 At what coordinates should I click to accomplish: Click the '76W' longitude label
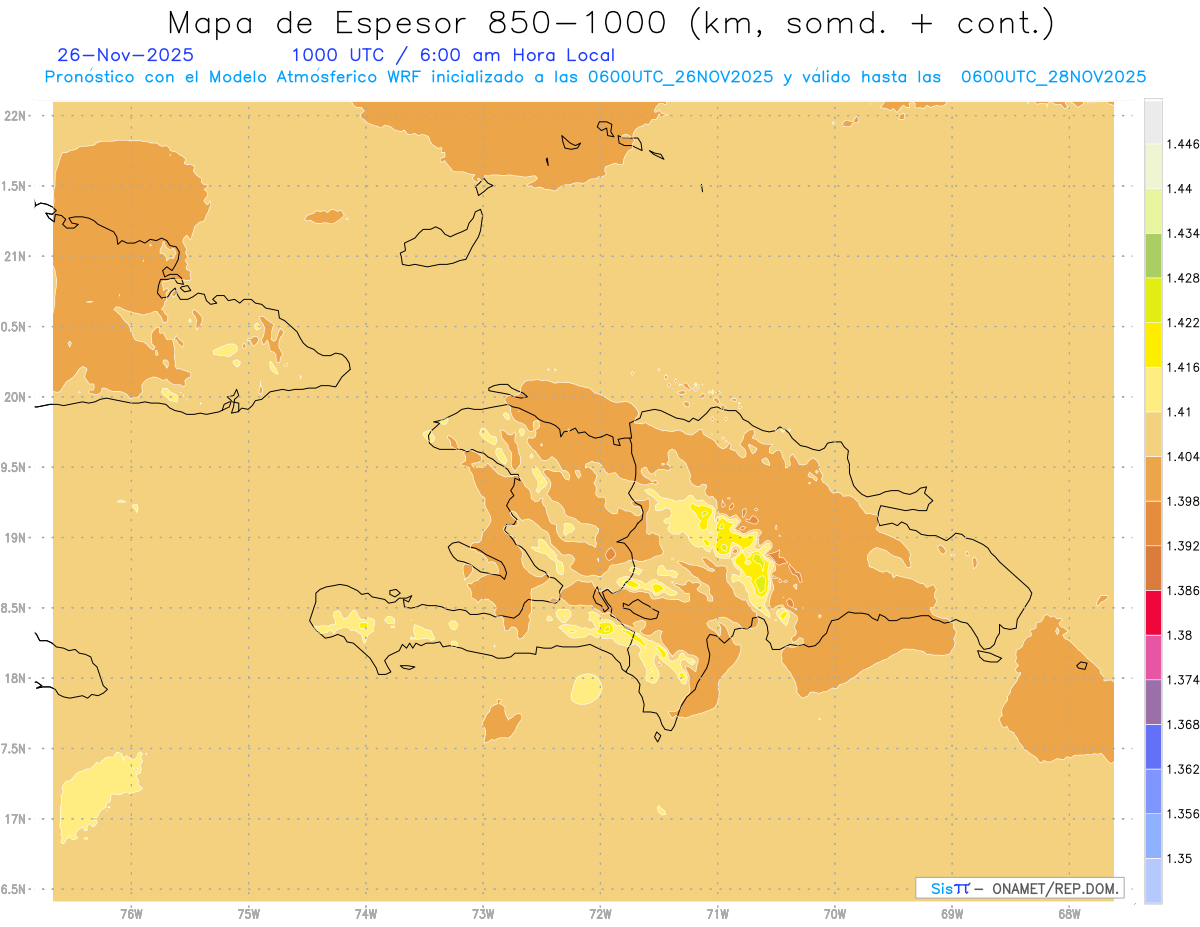coord(131,914)
